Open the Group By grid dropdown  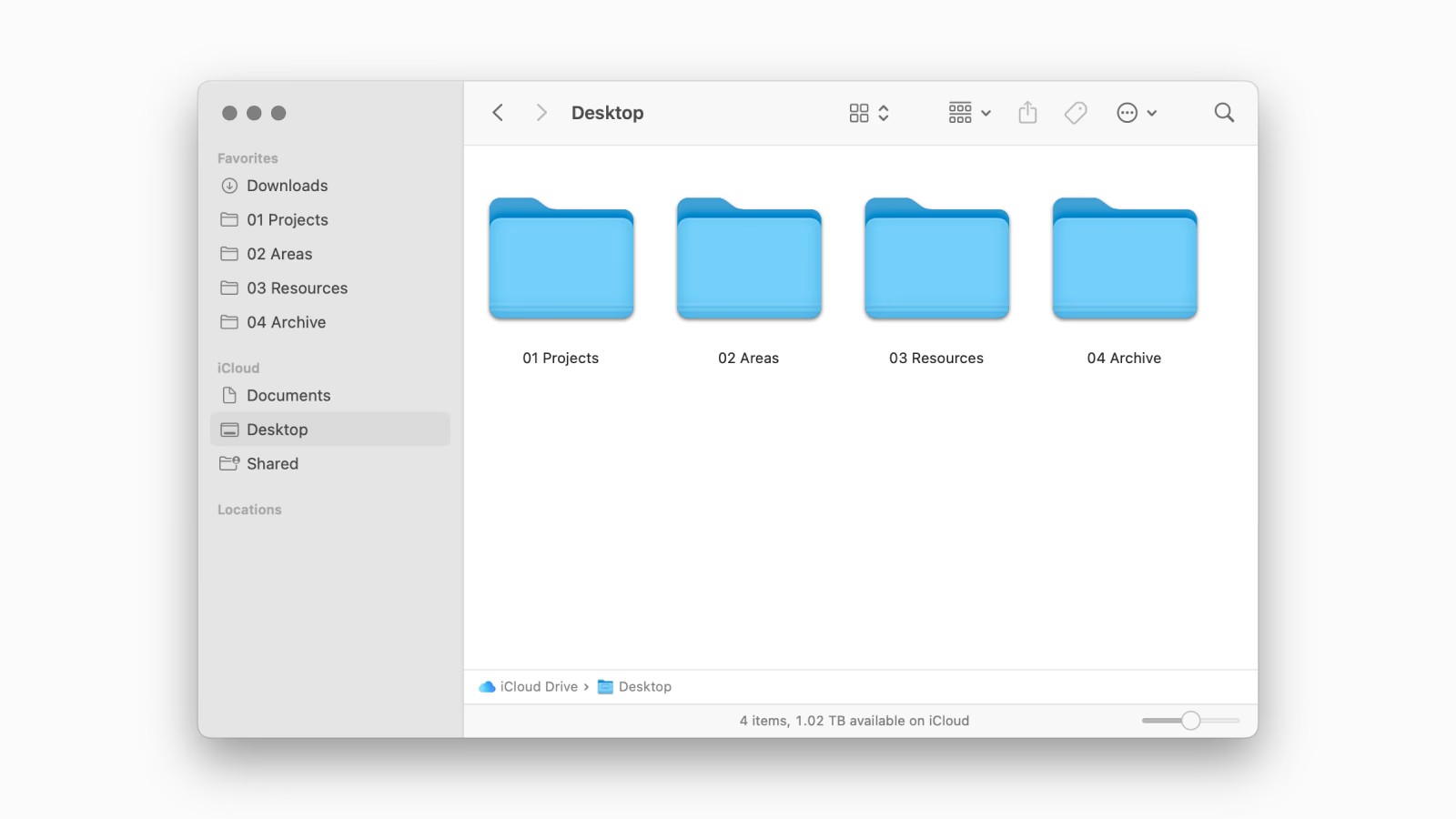click(970, 113)
